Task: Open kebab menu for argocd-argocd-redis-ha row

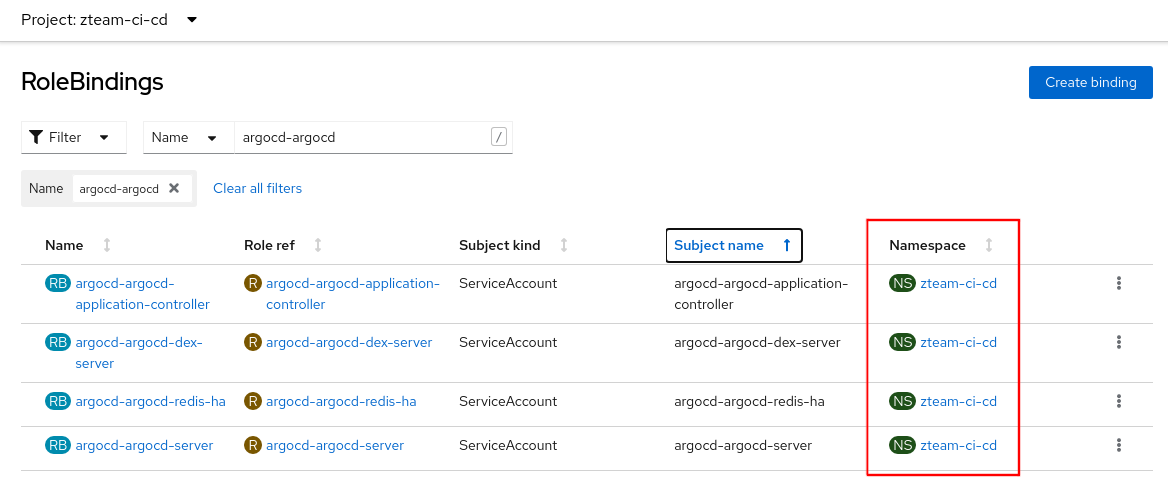Action: (1119, 402)
